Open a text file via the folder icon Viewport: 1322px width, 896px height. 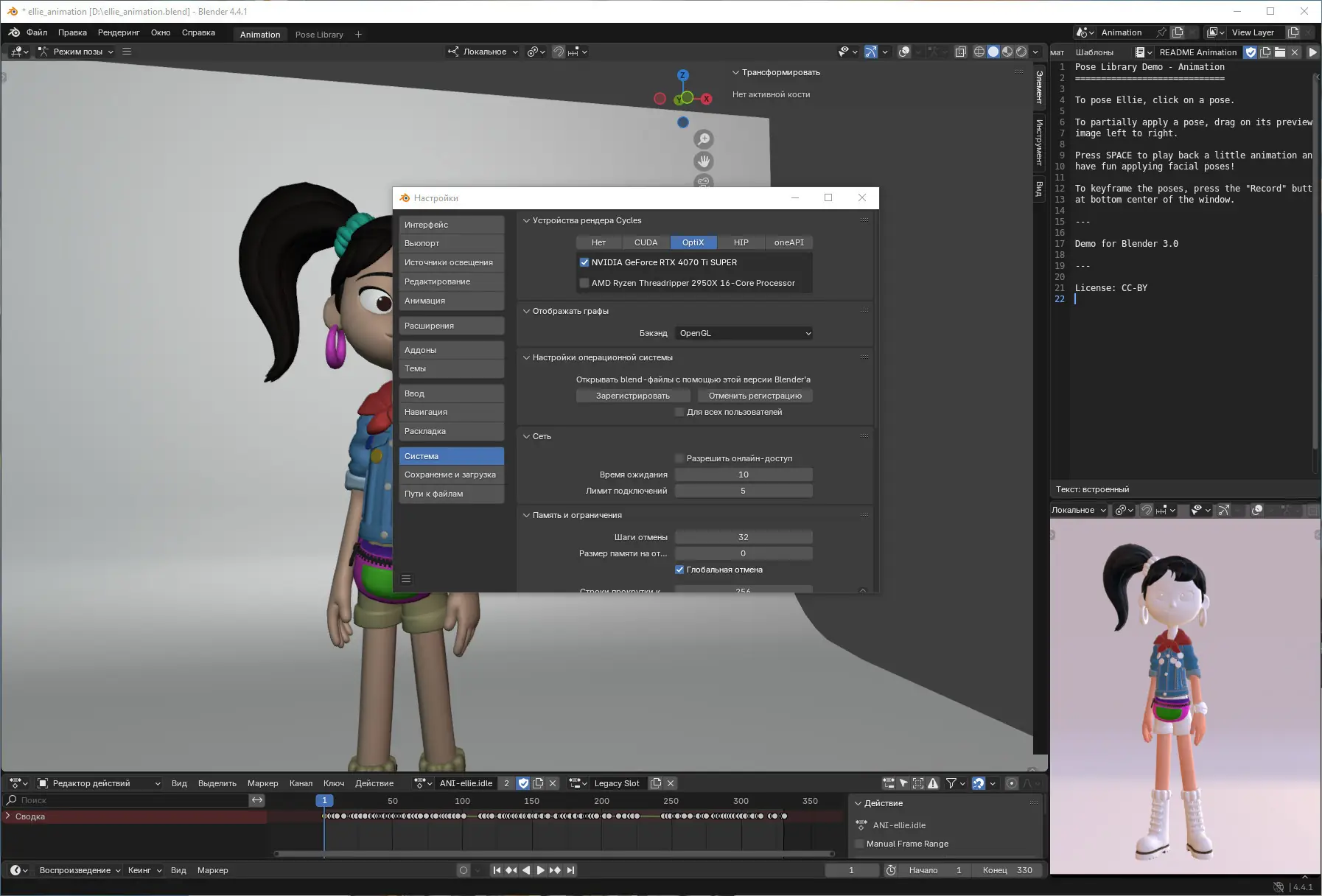tap(1280, 52)
